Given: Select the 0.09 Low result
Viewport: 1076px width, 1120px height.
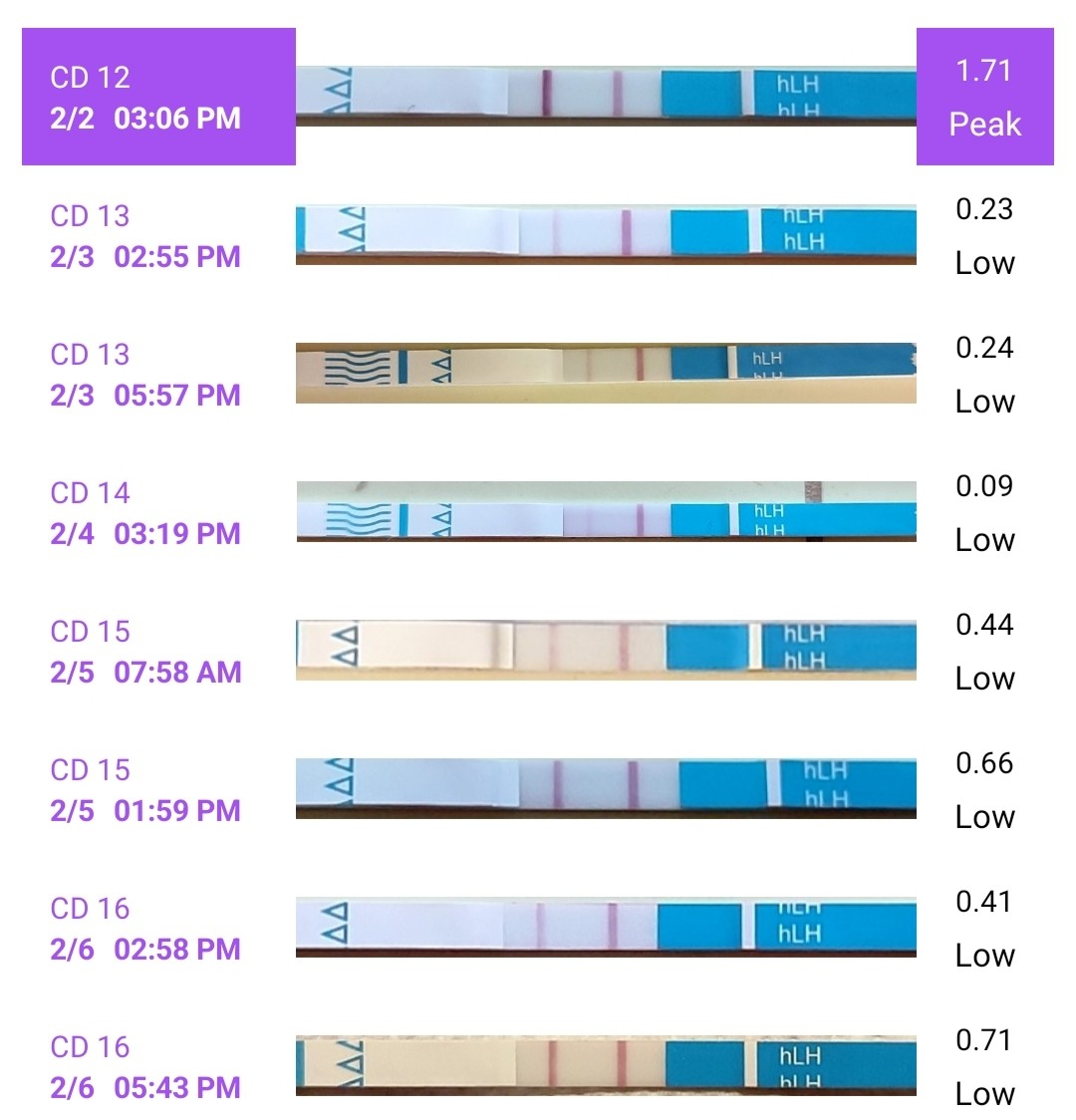Looking at the screenshot, I should pos(984,513).
